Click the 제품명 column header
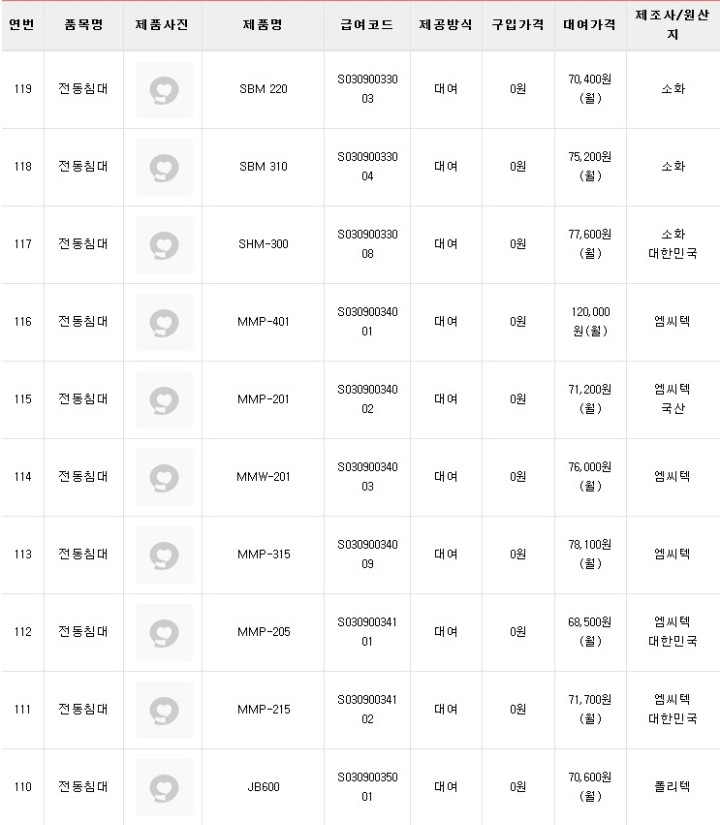Screen dimensions: 720x825 pos(263,25)
